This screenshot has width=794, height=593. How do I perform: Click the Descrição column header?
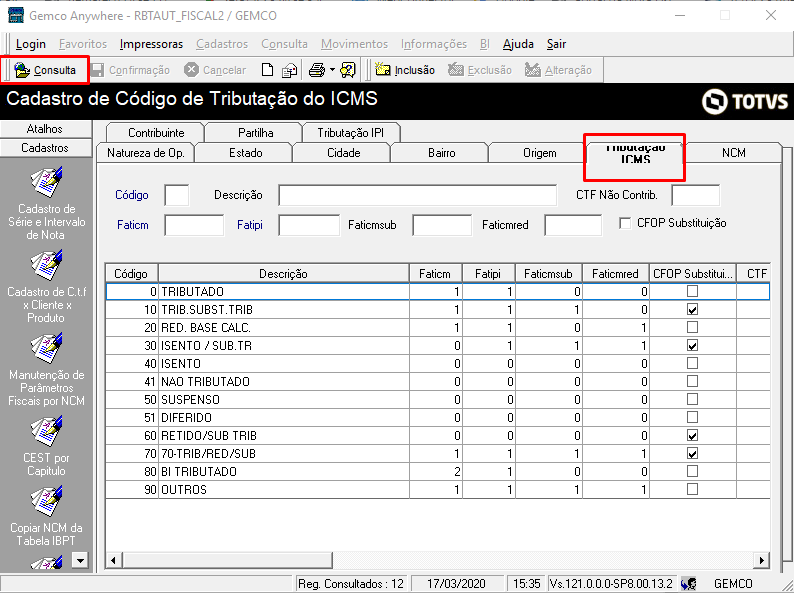(x=284, y=273)
